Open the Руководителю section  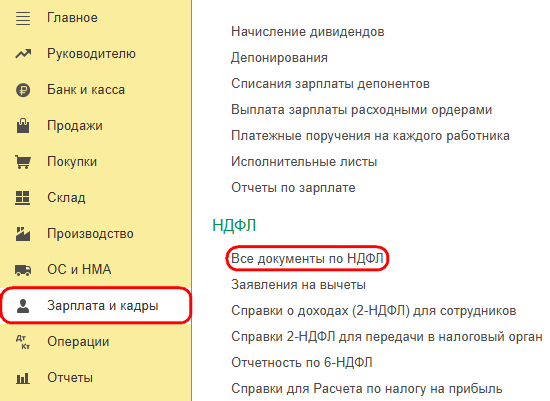pyautogui.click(x=91, y=54)
